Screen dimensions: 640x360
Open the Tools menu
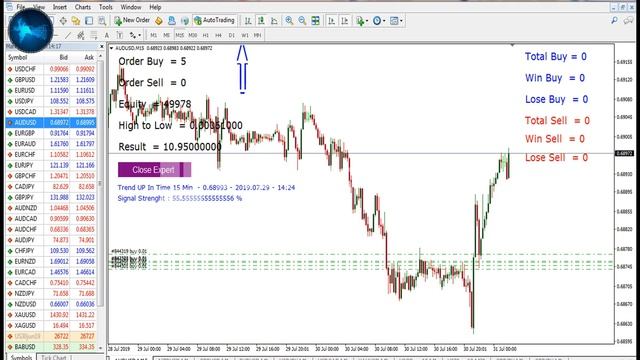pos(106,7)
